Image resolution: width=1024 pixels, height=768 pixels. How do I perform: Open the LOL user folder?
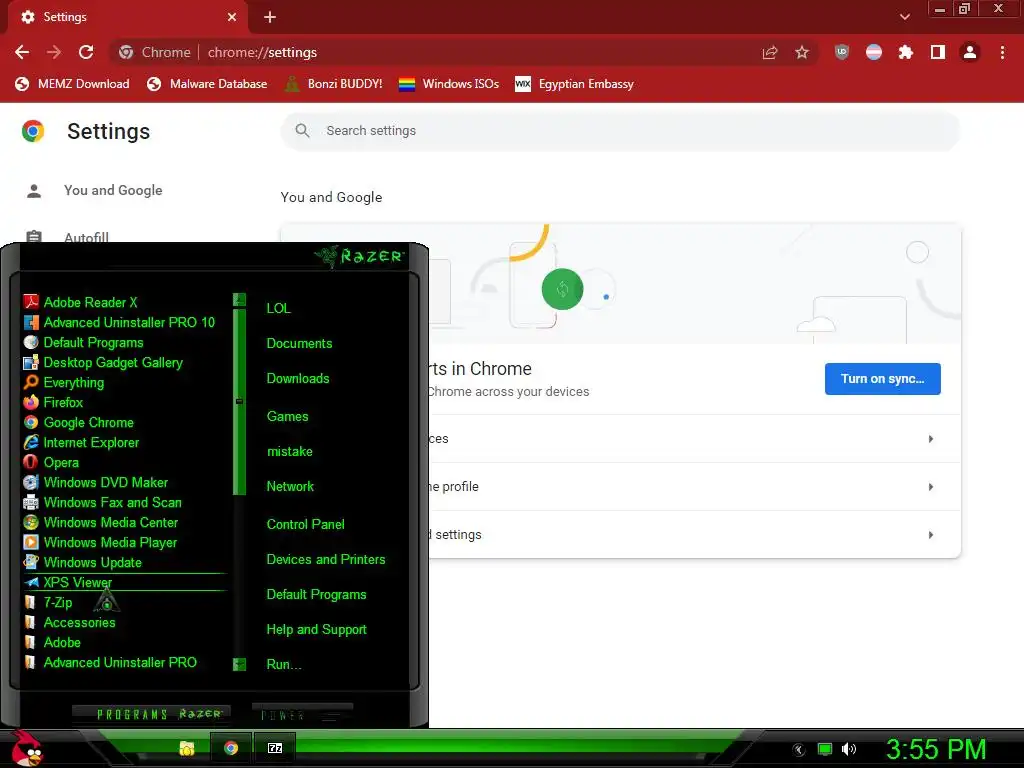tap(278, 308)
